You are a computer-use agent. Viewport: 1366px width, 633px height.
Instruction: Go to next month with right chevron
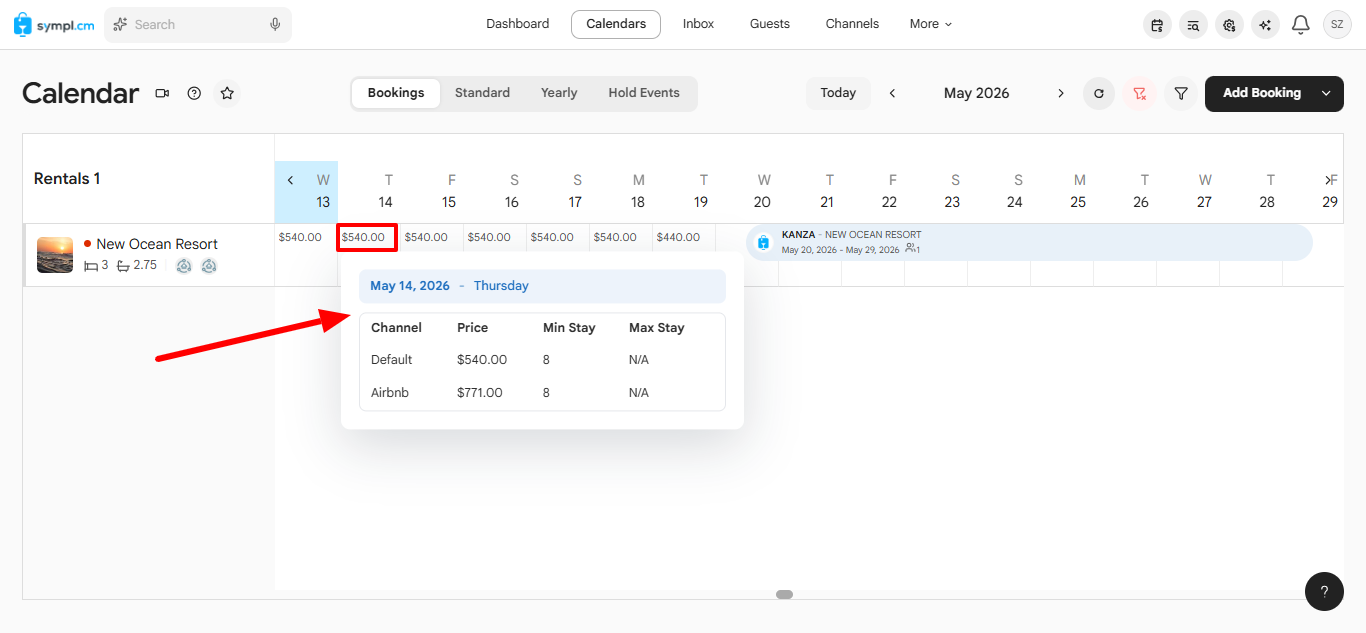1061,93
